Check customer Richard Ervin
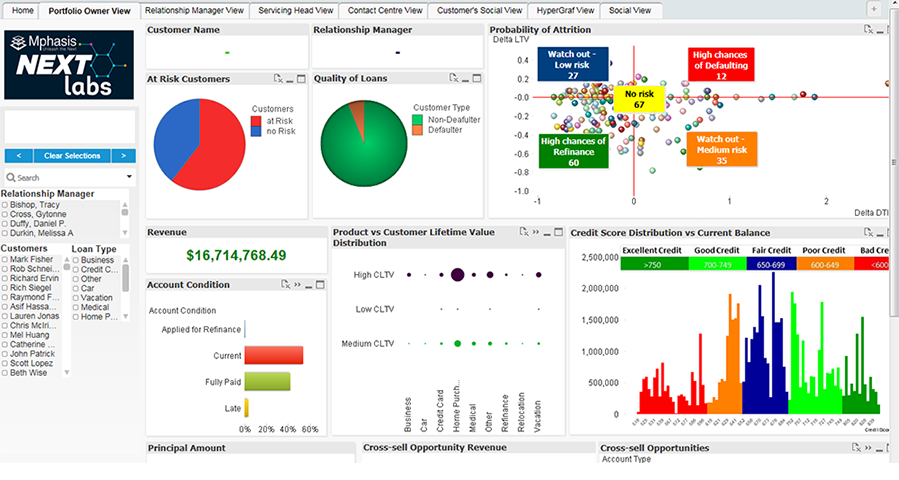 (x=5, y=278)
